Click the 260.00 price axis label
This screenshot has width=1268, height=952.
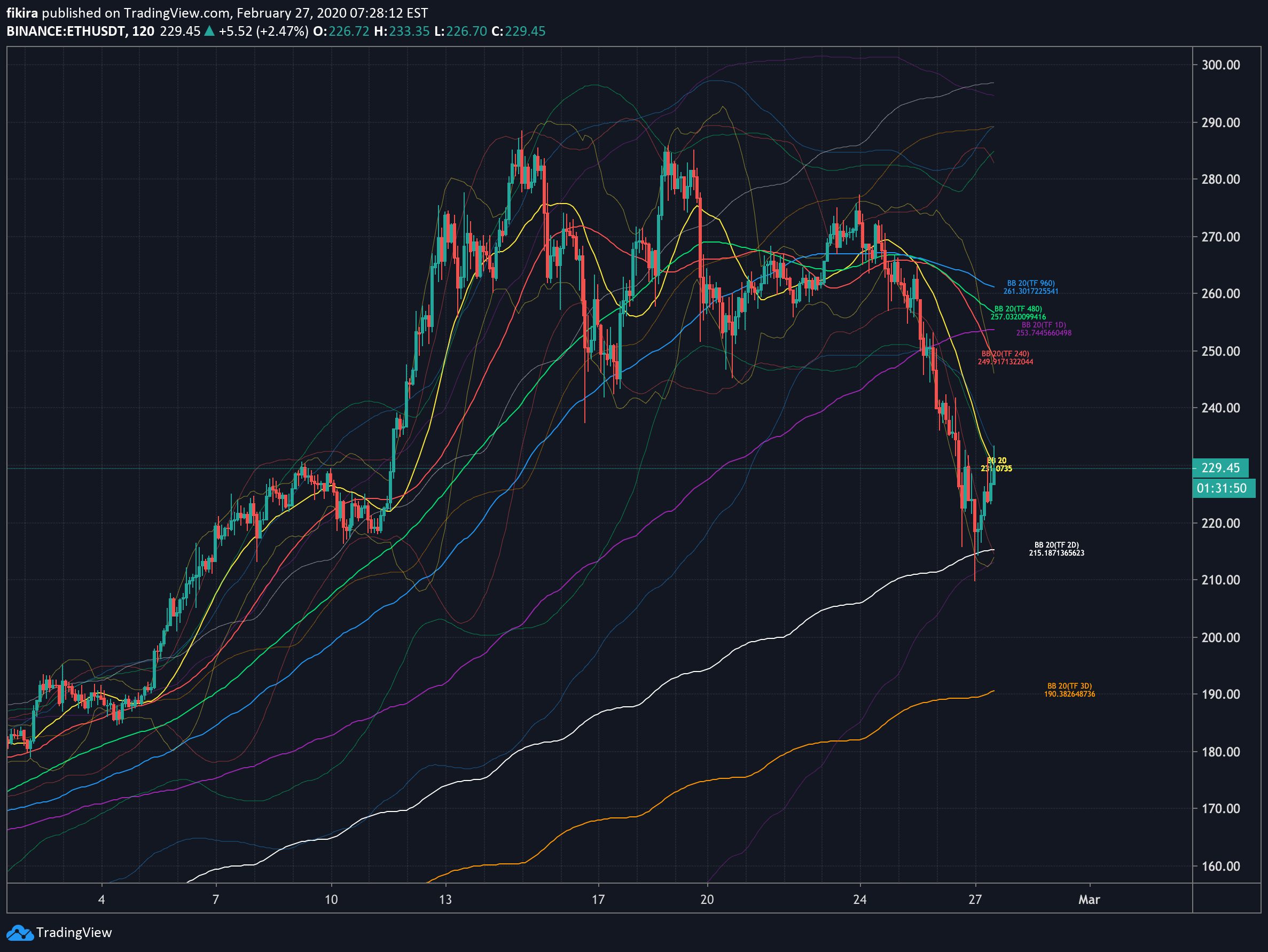pyautogui.click(x=1220, y=294)
